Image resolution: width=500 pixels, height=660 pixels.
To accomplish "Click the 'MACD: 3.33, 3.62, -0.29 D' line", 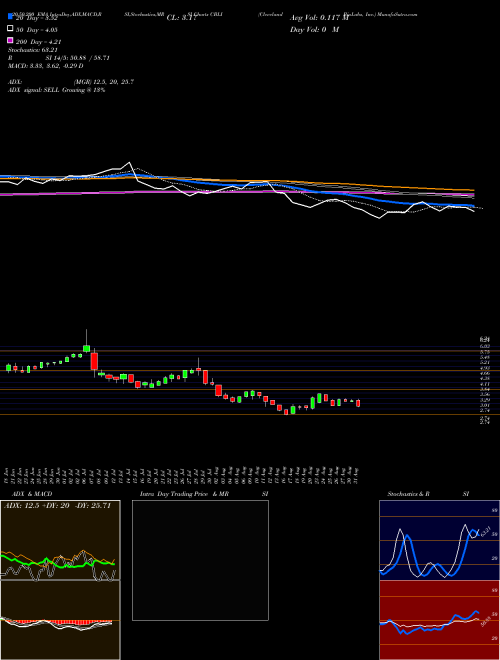I will click(x=45, y=66).
